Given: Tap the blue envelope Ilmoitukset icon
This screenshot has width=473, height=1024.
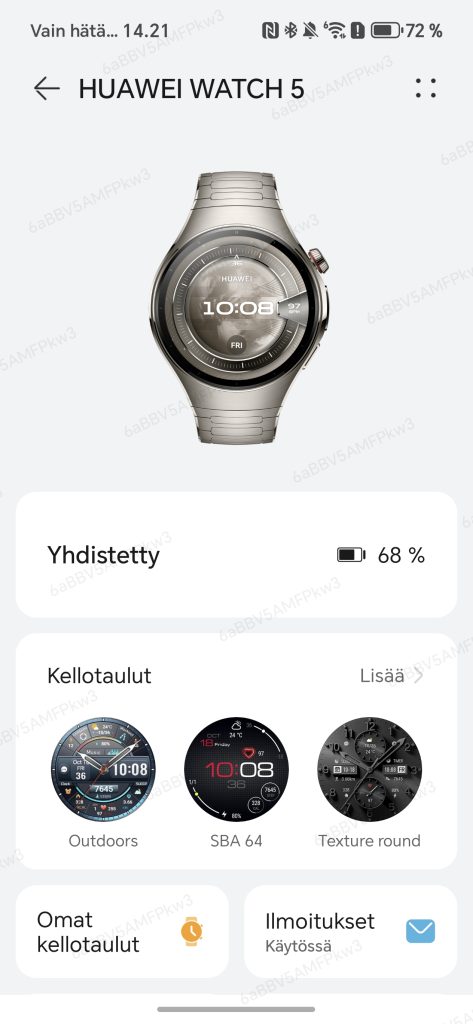Looking at the screenshot, I should [x=420, y=931].
